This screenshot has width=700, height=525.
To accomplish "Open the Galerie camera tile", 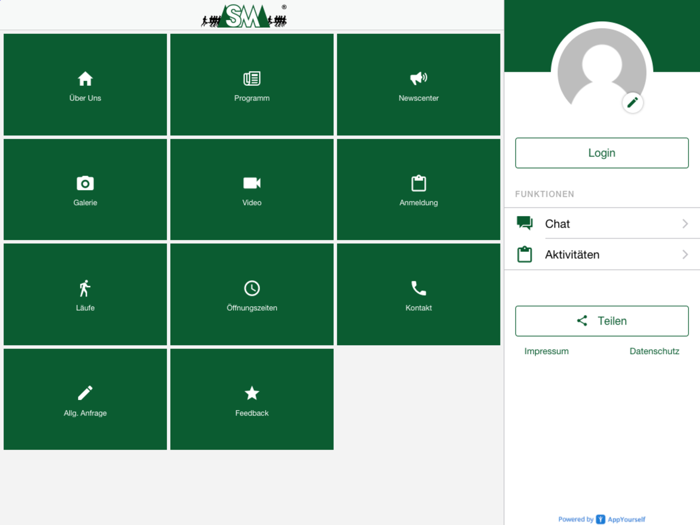I will pos(85,190).
